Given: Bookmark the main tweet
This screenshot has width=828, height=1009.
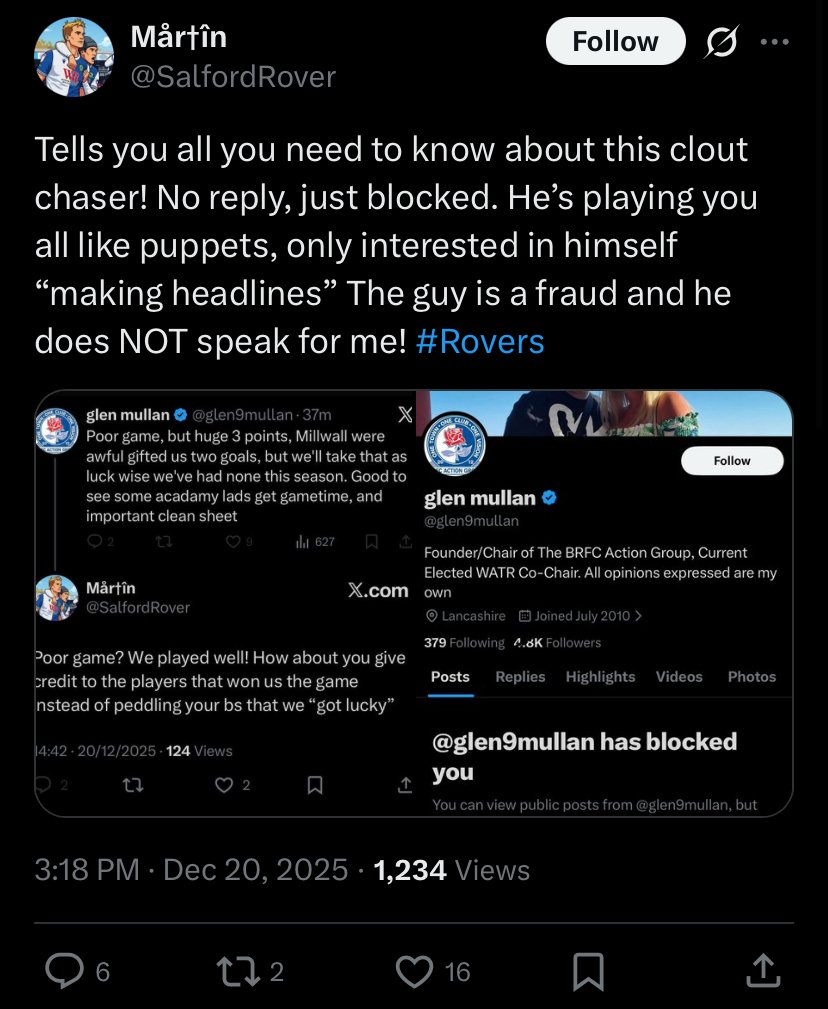Looking at the screenshot, I should (x=588, y=970).
